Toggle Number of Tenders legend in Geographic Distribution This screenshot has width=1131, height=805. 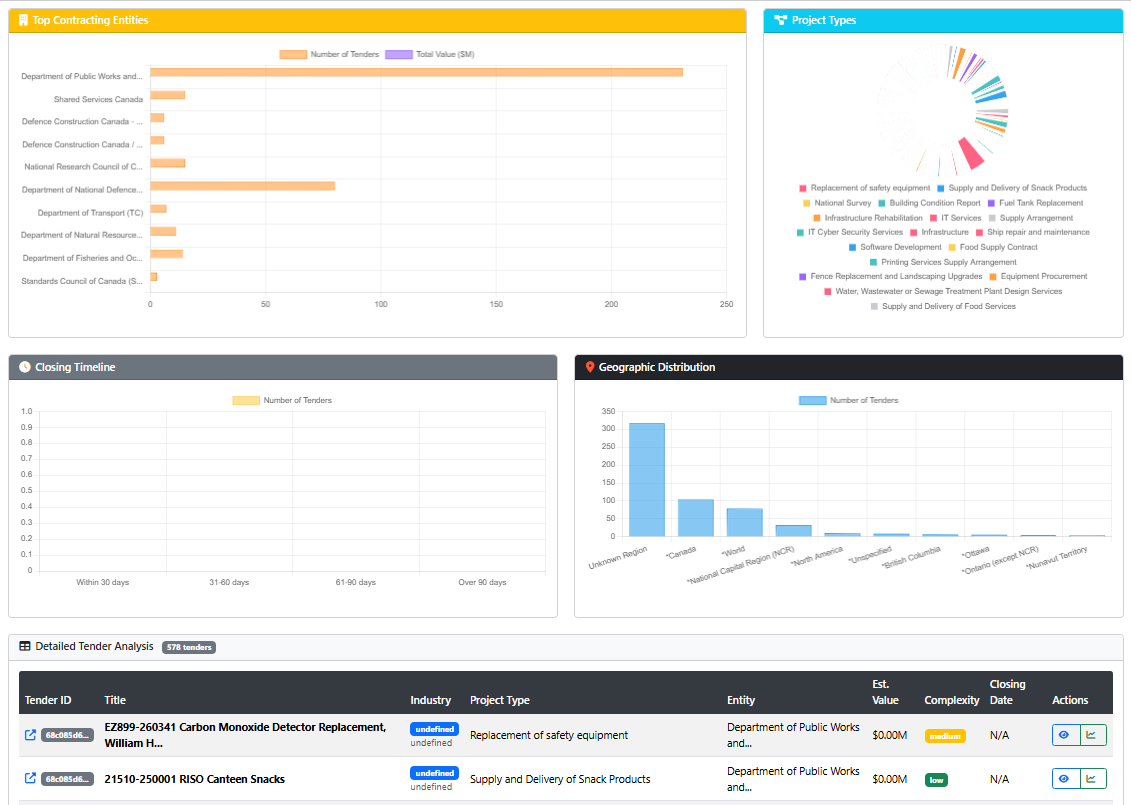pos(848,400)
